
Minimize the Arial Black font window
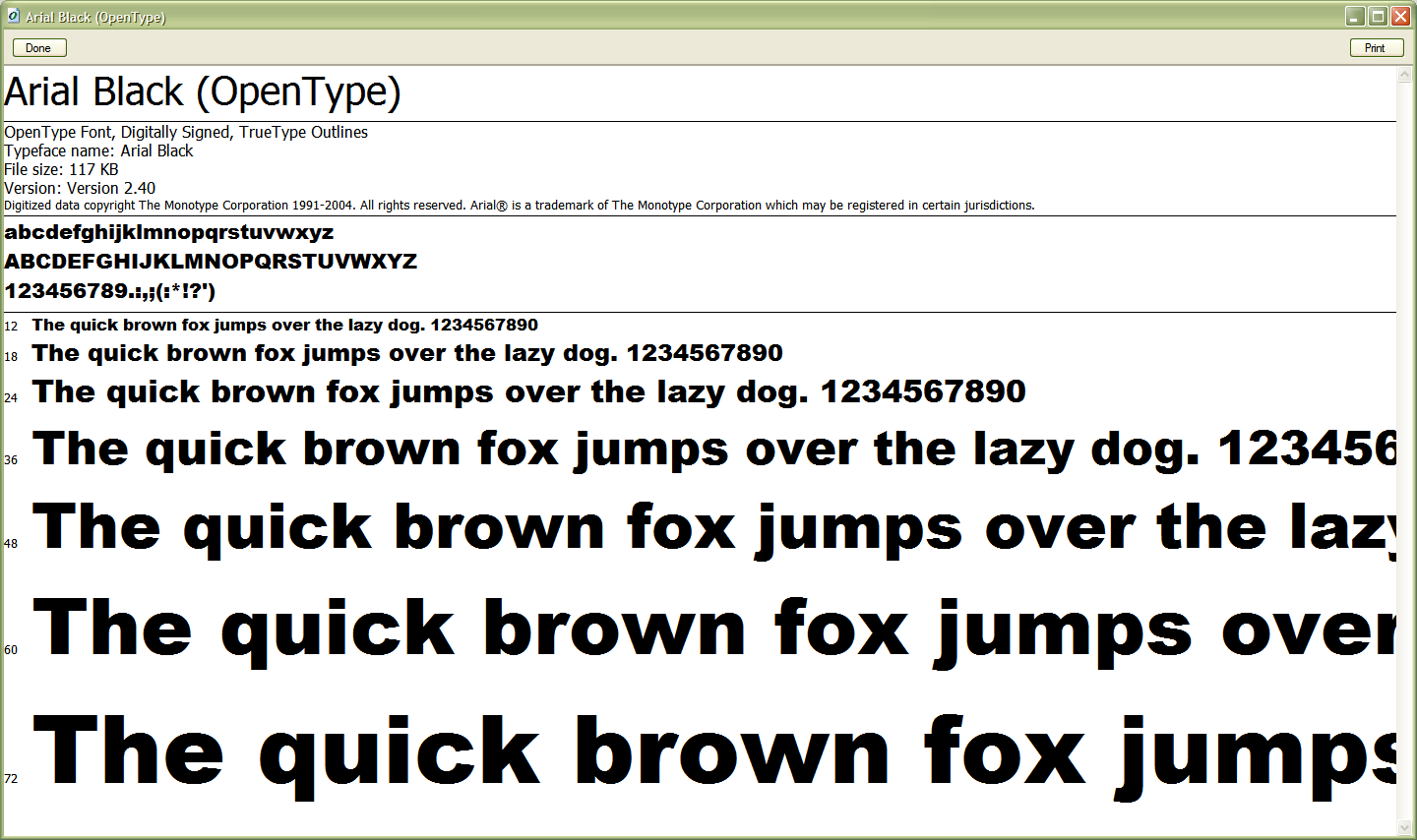[1355, 16]
